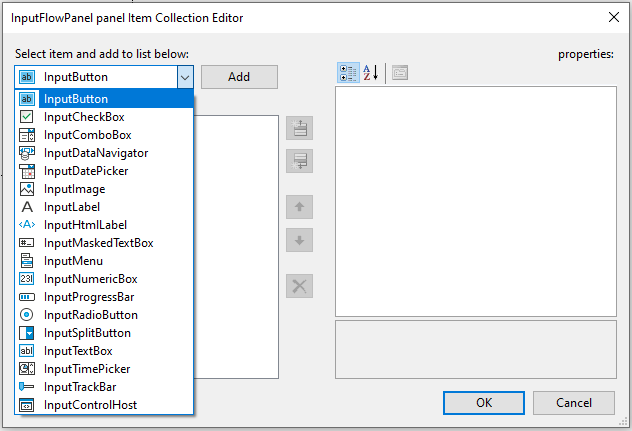Select InputProgressBar list entry
Viewport: 632px width, 431px height.
click(89, 297)
